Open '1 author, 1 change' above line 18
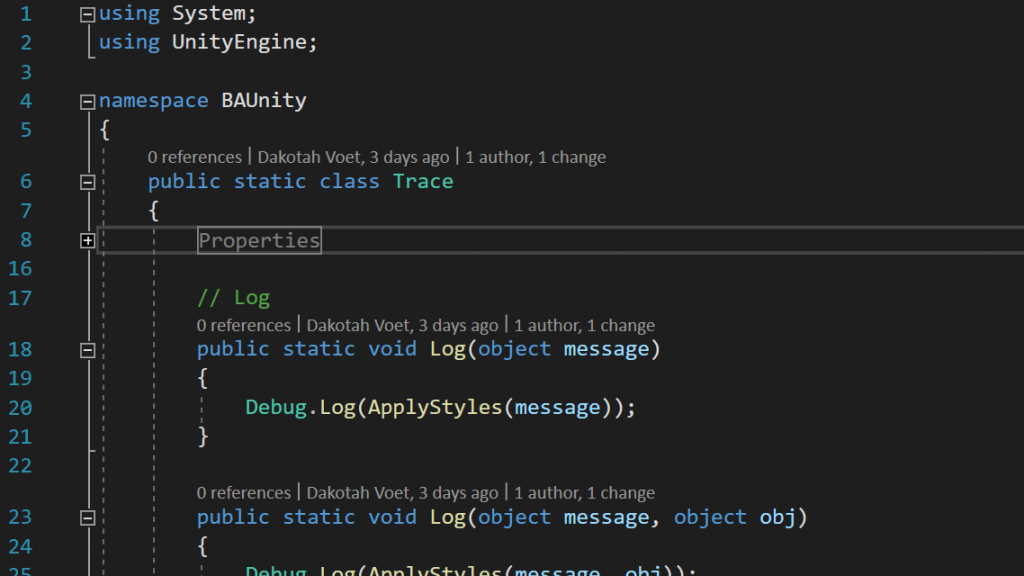Image resolution: width=1024 pixels, height=576 pixels. pyautogui.click(x=584, y=325)
